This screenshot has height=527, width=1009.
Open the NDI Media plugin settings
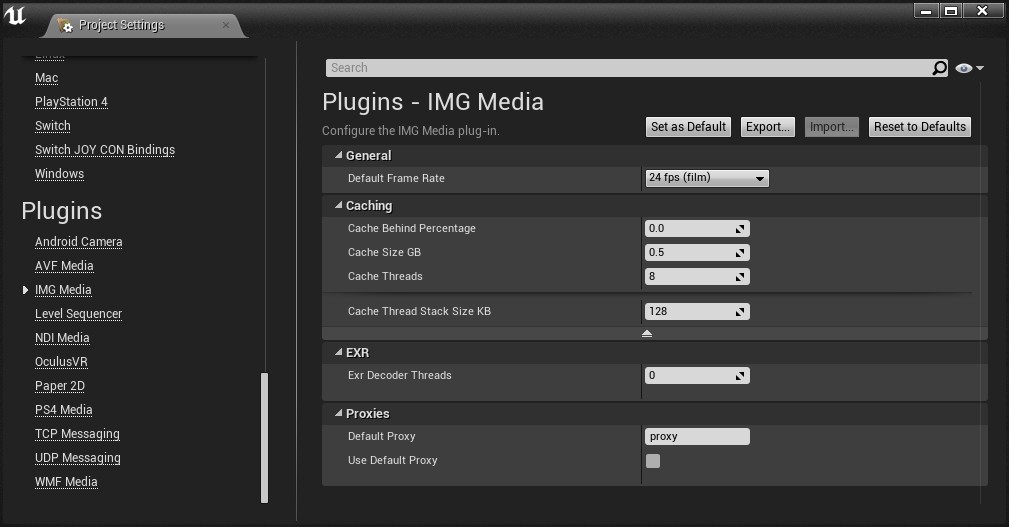point(62,338)
